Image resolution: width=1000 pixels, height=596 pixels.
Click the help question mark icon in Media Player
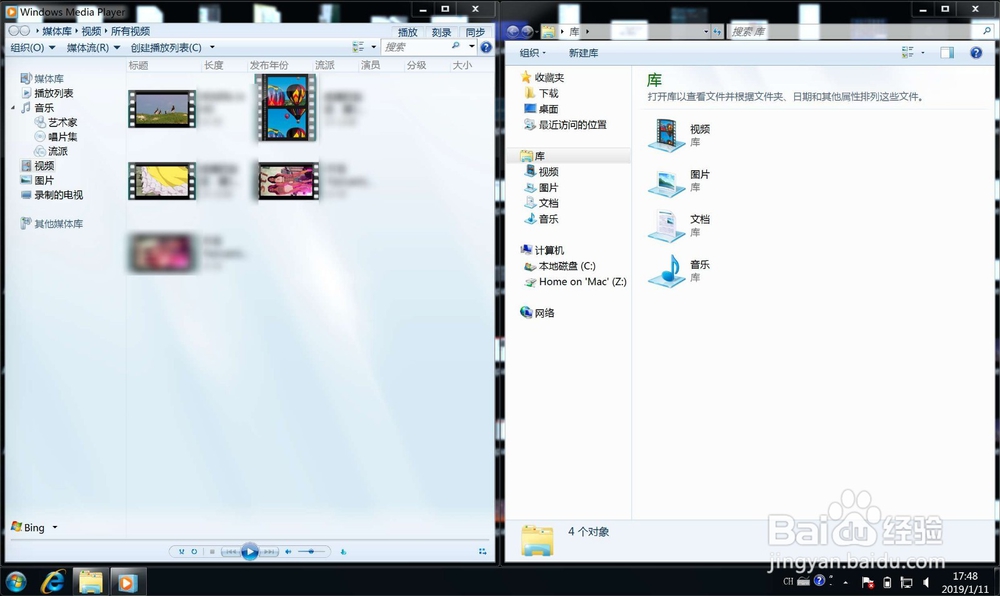point(487,48)
